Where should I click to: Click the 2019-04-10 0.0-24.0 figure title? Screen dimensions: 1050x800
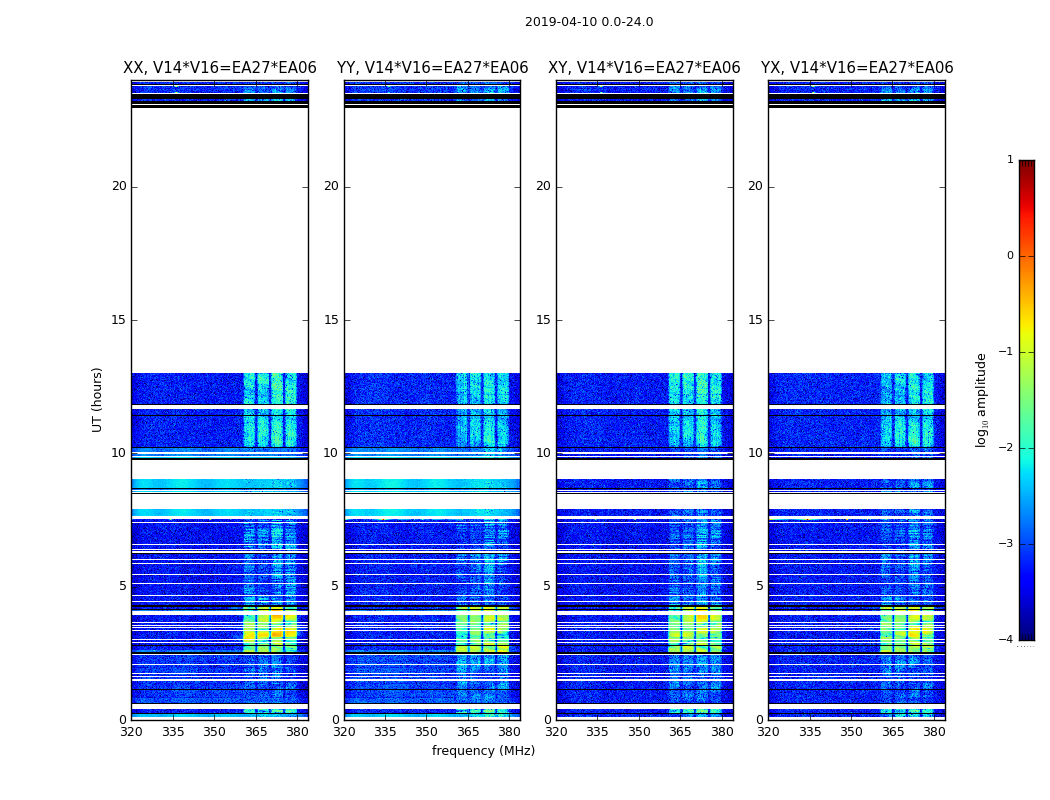click(589, 22)
